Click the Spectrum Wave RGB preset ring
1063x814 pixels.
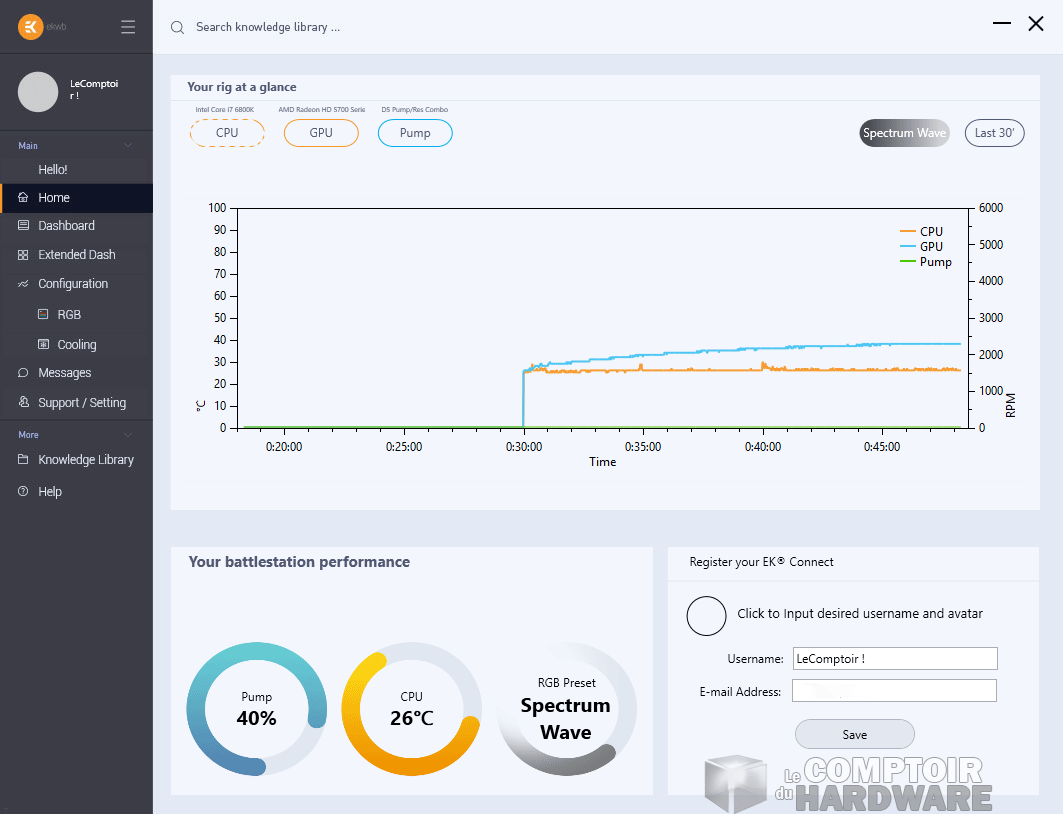point(566,710)
